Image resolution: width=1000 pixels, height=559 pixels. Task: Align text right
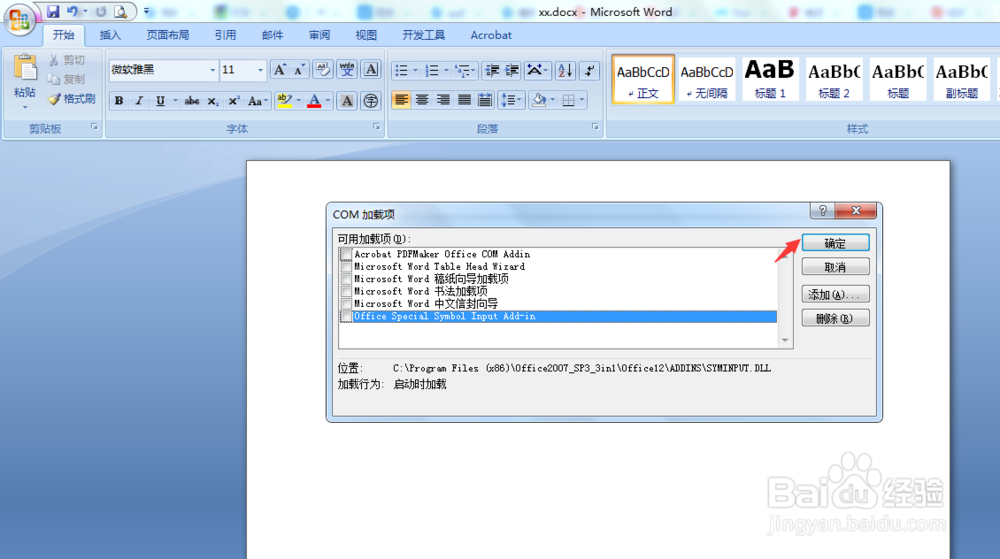pyautogui.click(x=443, y=100)
